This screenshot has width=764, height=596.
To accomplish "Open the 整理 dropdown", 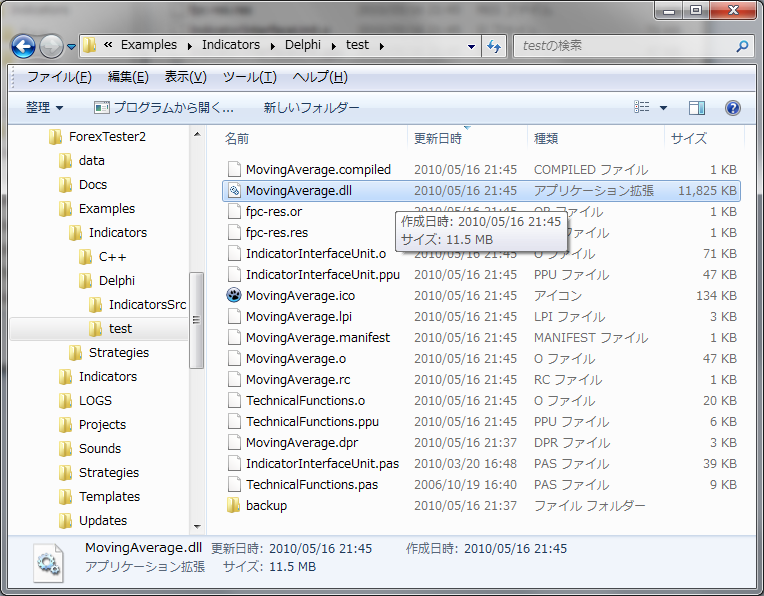I will (x=44, y=107).
